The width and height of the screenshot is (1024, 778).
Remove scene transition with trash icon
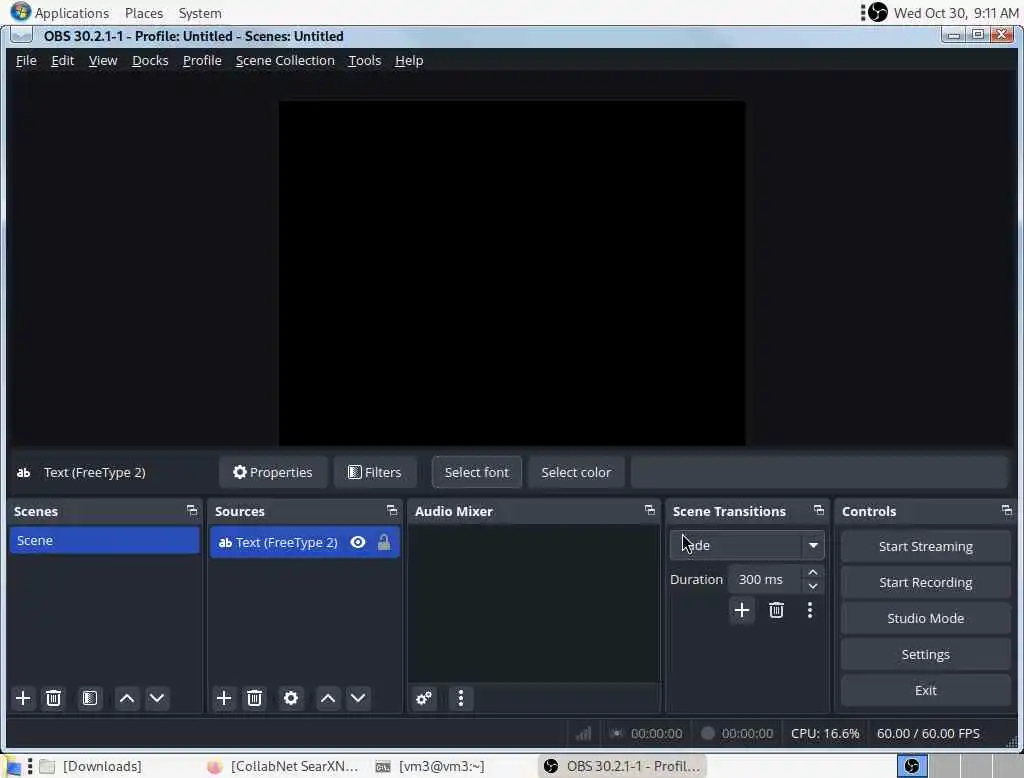[776, 610]
